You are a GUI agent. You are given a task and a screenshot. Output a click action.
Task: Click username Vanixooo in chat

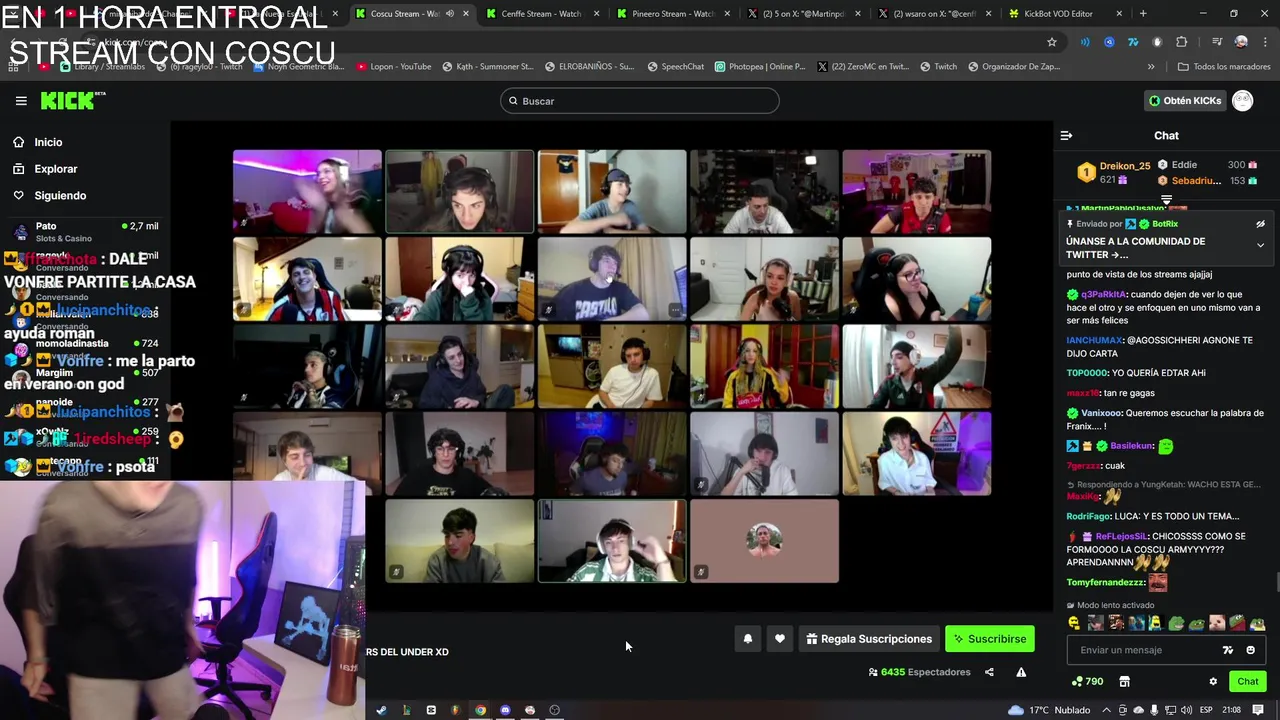click(x=1101, y=413)
